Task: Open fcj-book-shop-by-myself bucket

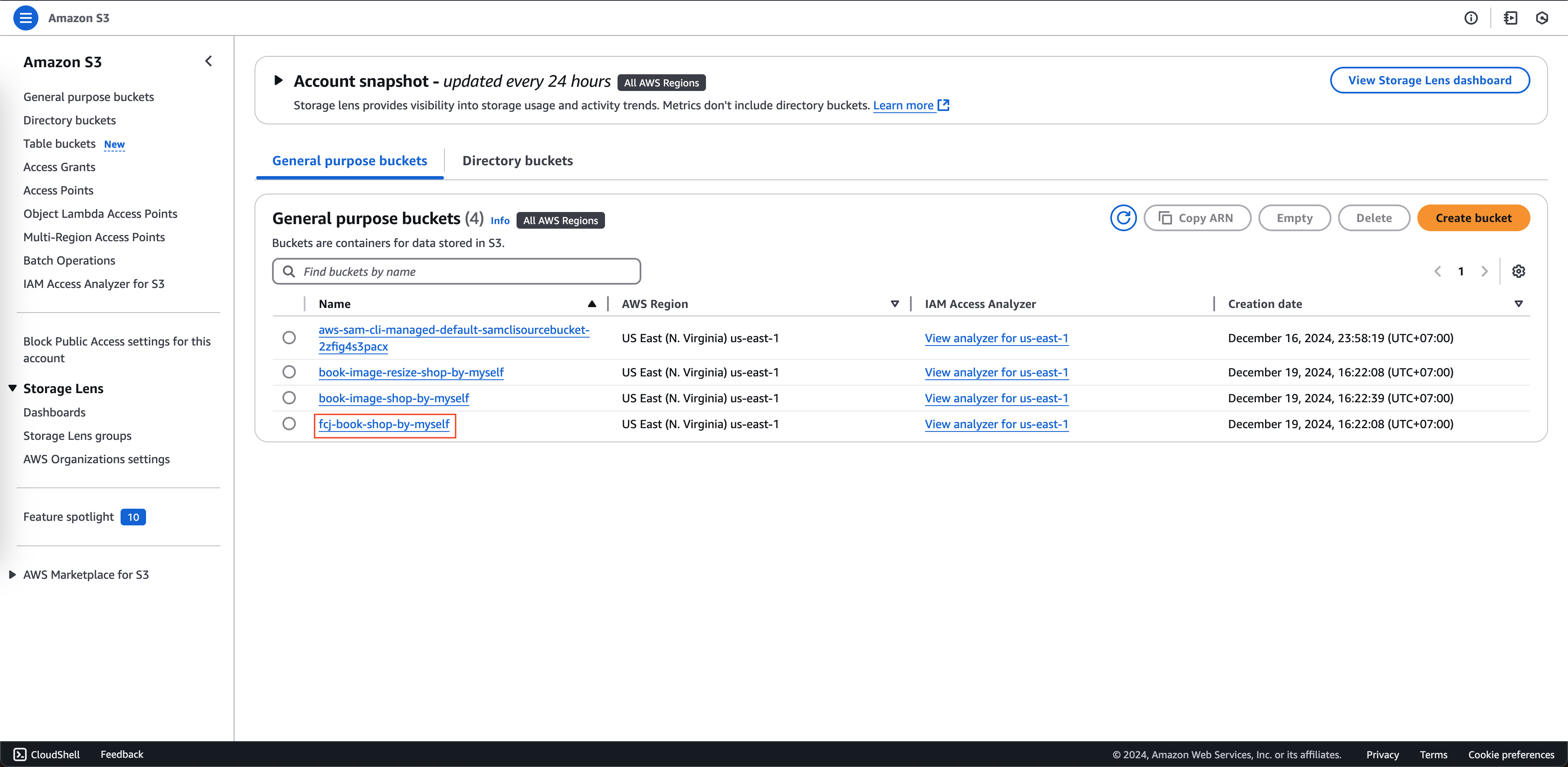Action: [384, 424]
